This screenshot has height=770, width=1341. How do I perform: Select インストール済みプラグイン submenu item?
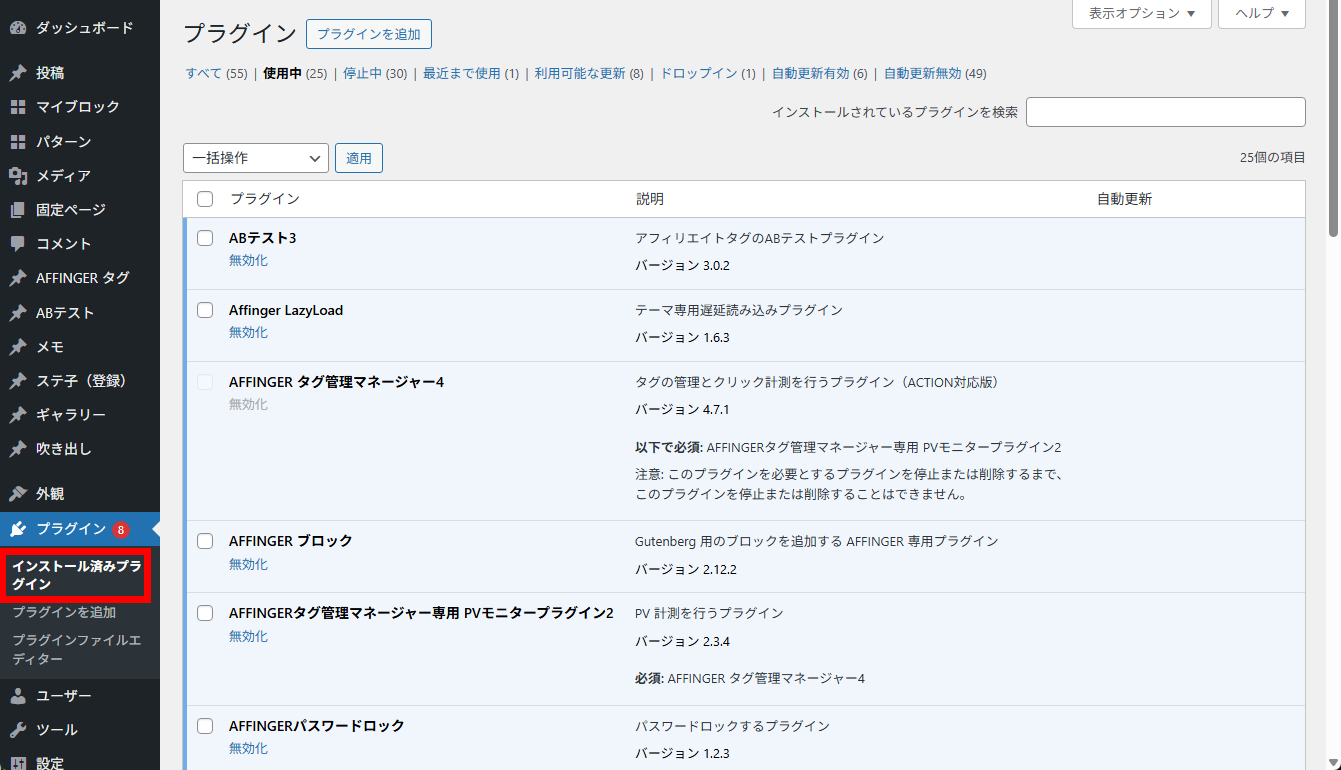coord(77,575)
